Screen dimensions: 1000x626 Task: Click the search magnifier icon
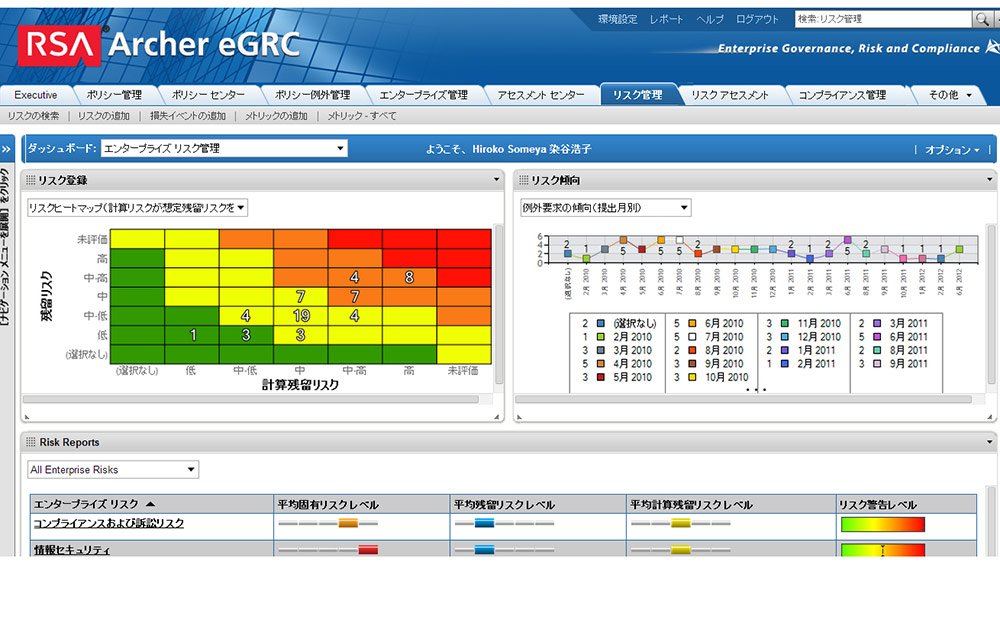coord(982,19)
